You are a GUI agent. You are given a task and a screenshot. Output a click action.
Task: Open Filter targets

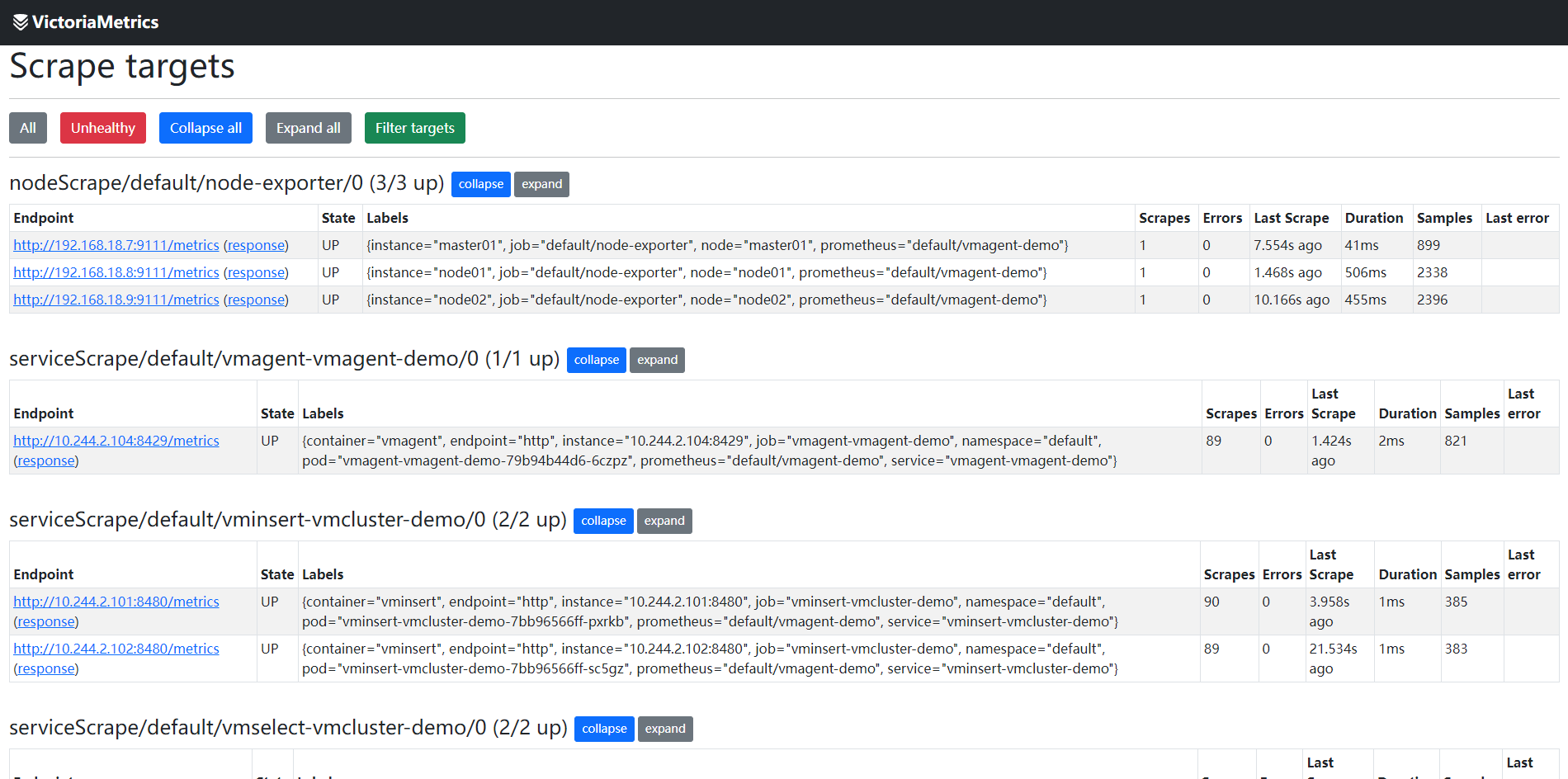coord(415,128)
